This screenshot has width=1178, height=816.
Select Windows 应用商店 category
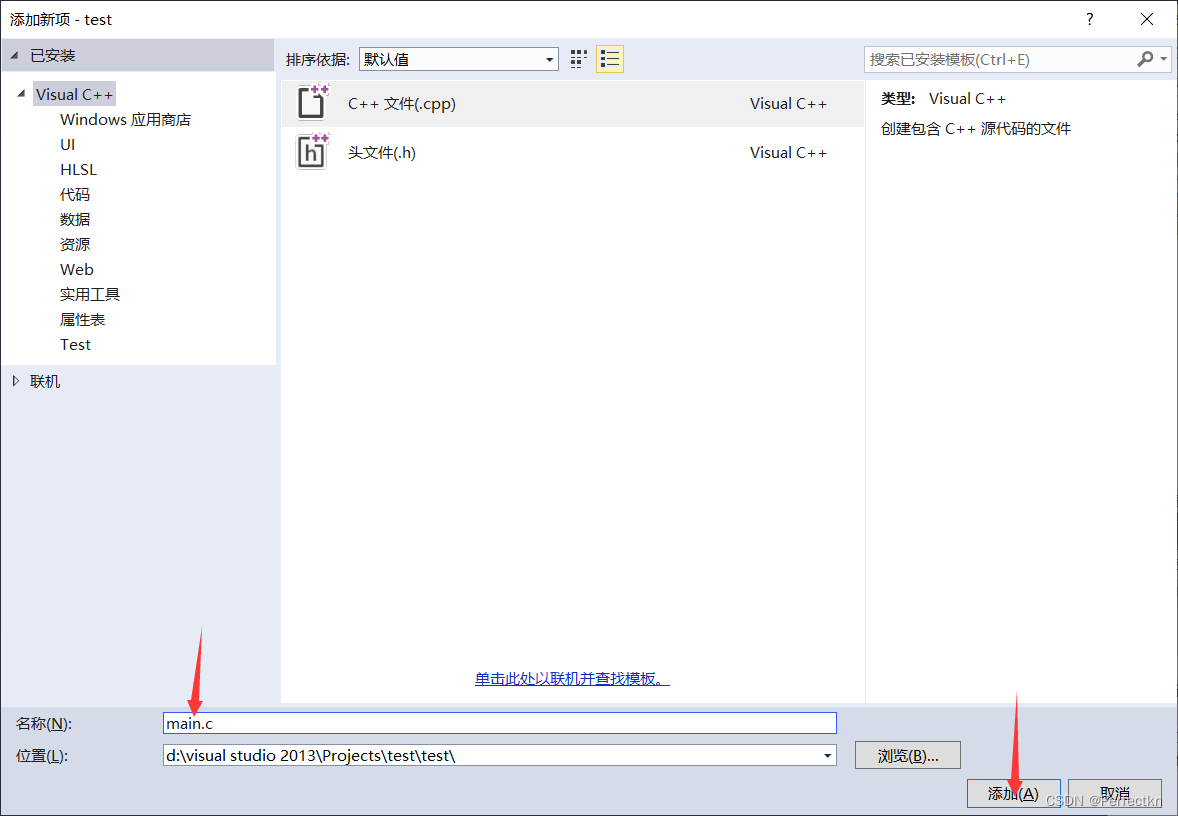point(125,119)
